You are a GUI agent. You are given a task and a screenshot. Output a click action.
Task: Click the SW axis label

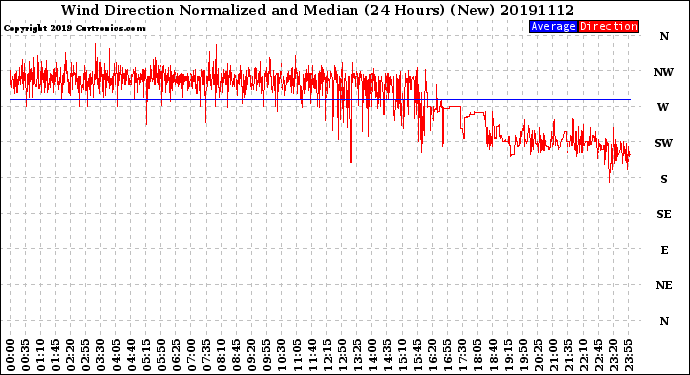pos(664,143)
